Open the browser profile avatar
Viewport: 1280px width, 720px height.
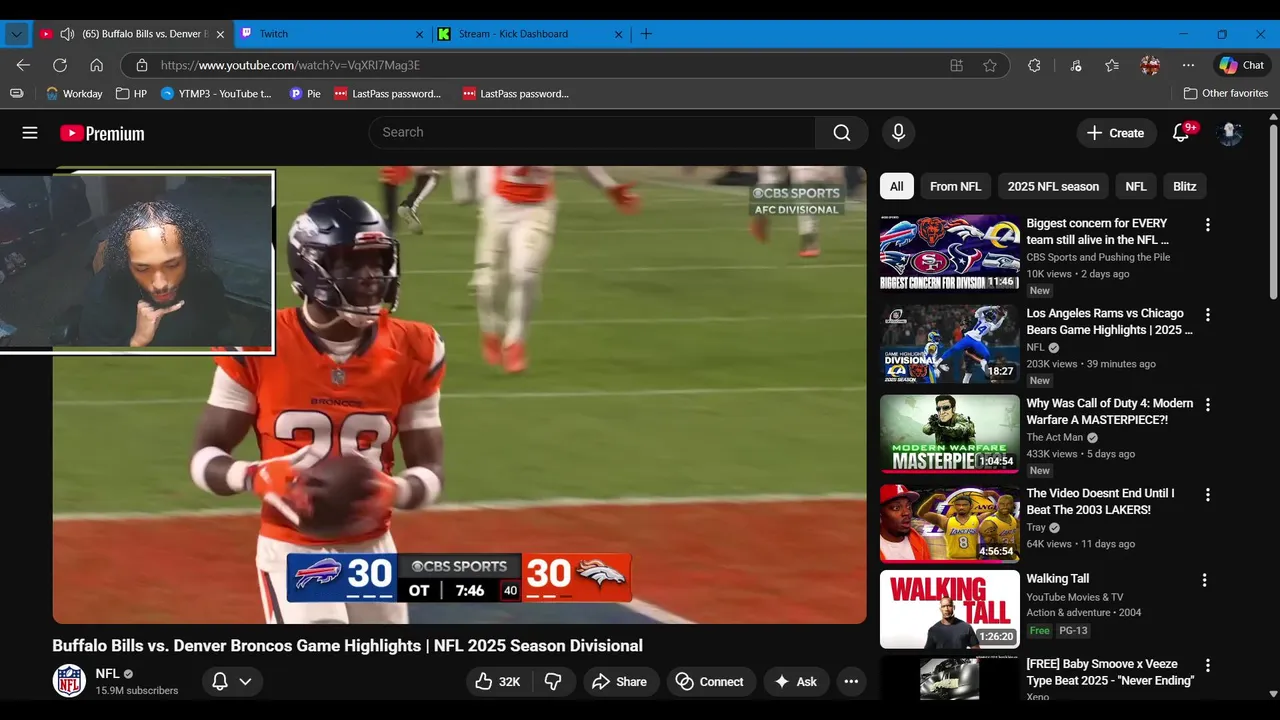[1150, 65]
